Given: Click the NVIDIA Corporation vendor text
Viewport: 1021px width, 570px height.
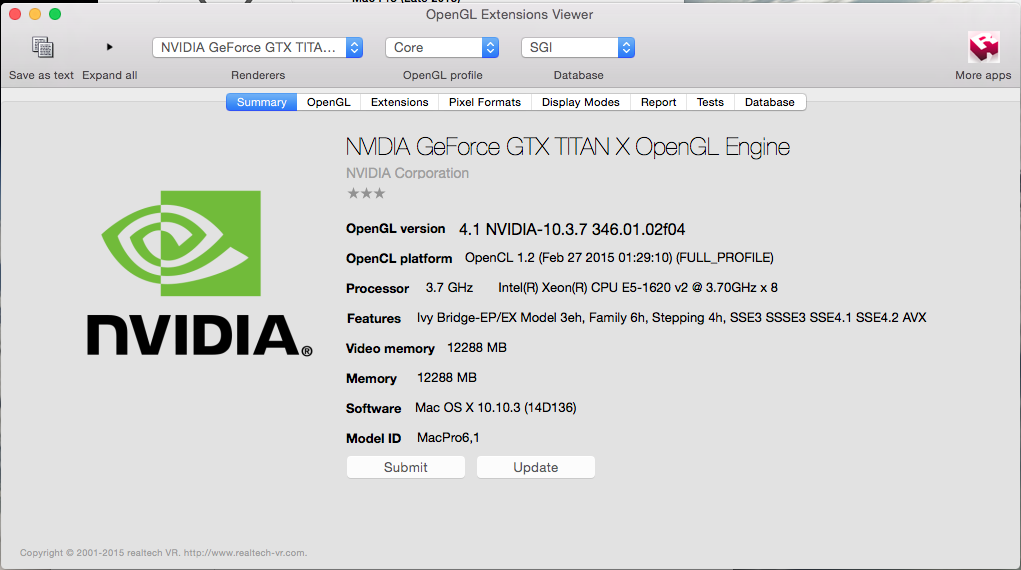Looking at the screenshot, I should 407,173.
